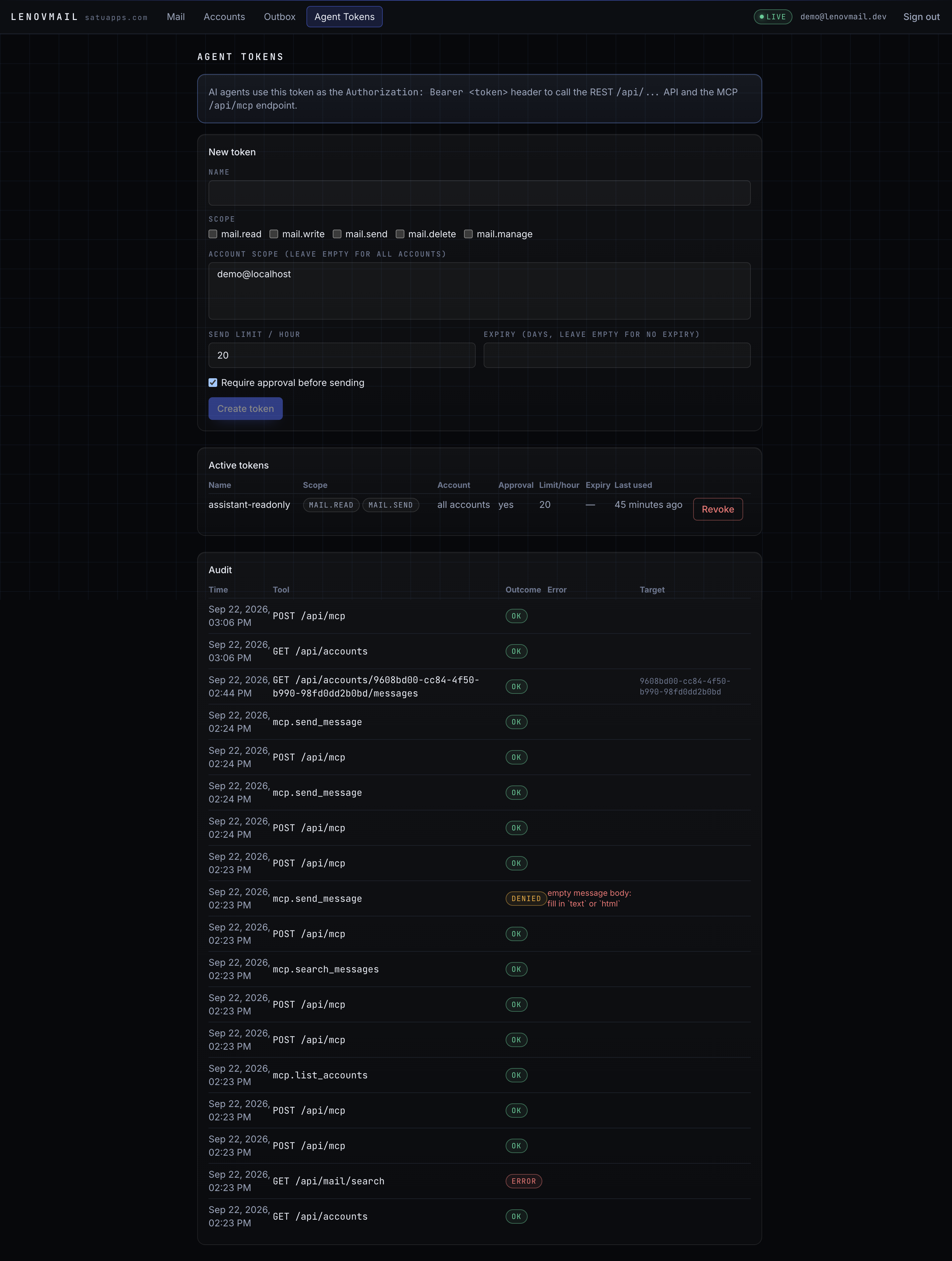Click the LENOVMAIL logo
The width and height of the screenshot is (952, 1261).
[x=44, y=17]
